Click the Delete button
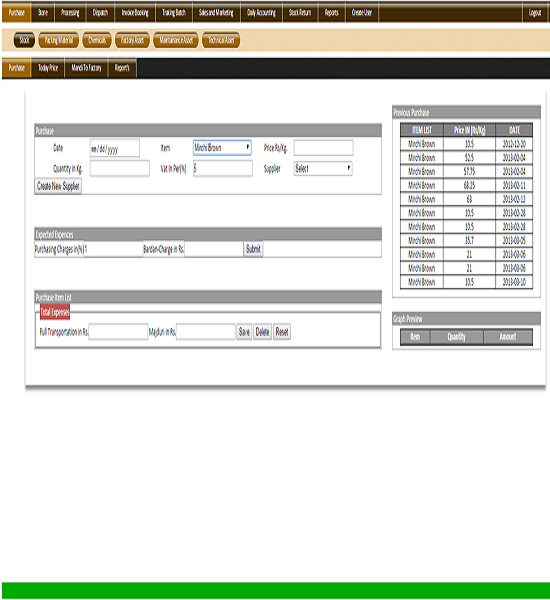 [263, 332]
